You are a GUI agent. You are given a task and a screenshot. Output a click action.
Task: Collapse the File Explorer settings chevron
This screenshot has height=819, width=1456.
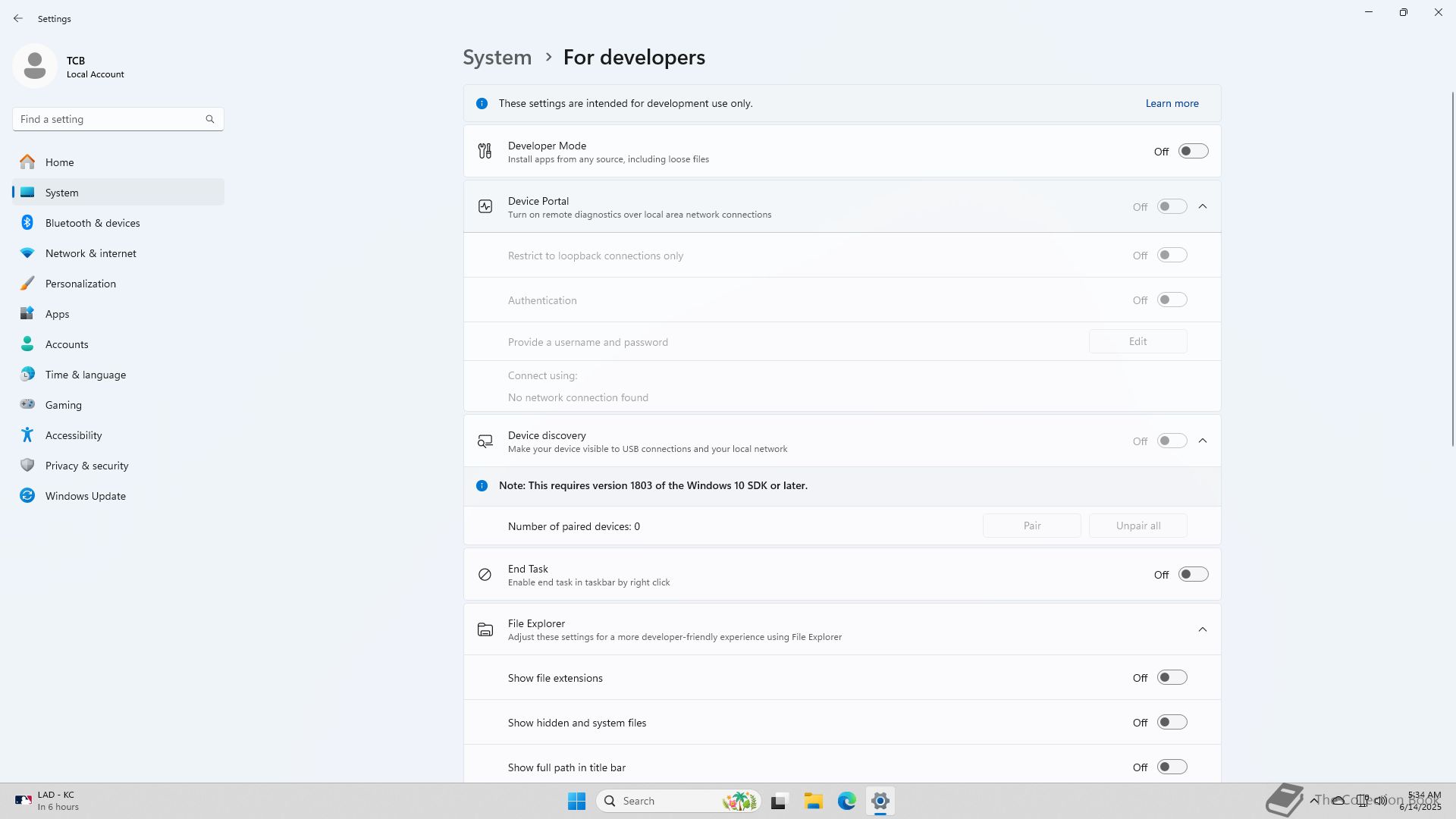tap(1203, 629)
